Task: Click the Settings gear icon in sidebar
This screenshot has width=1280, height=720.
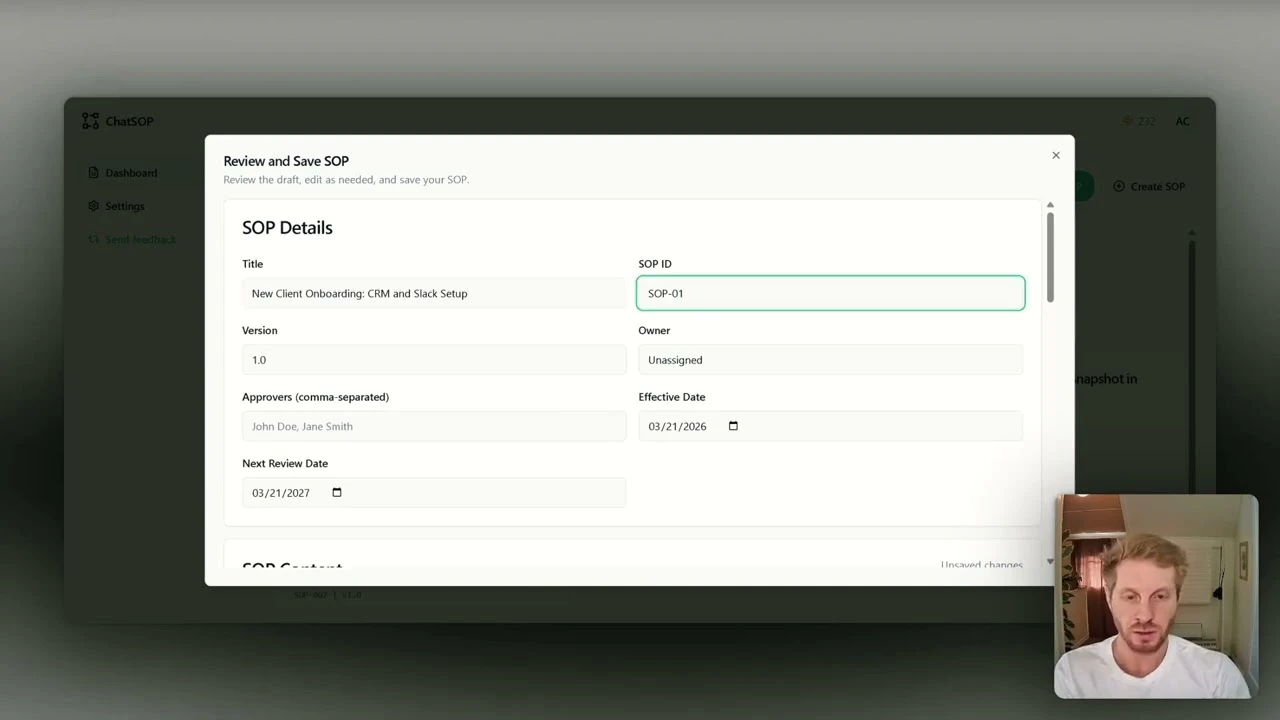Action: click(93, 206)
